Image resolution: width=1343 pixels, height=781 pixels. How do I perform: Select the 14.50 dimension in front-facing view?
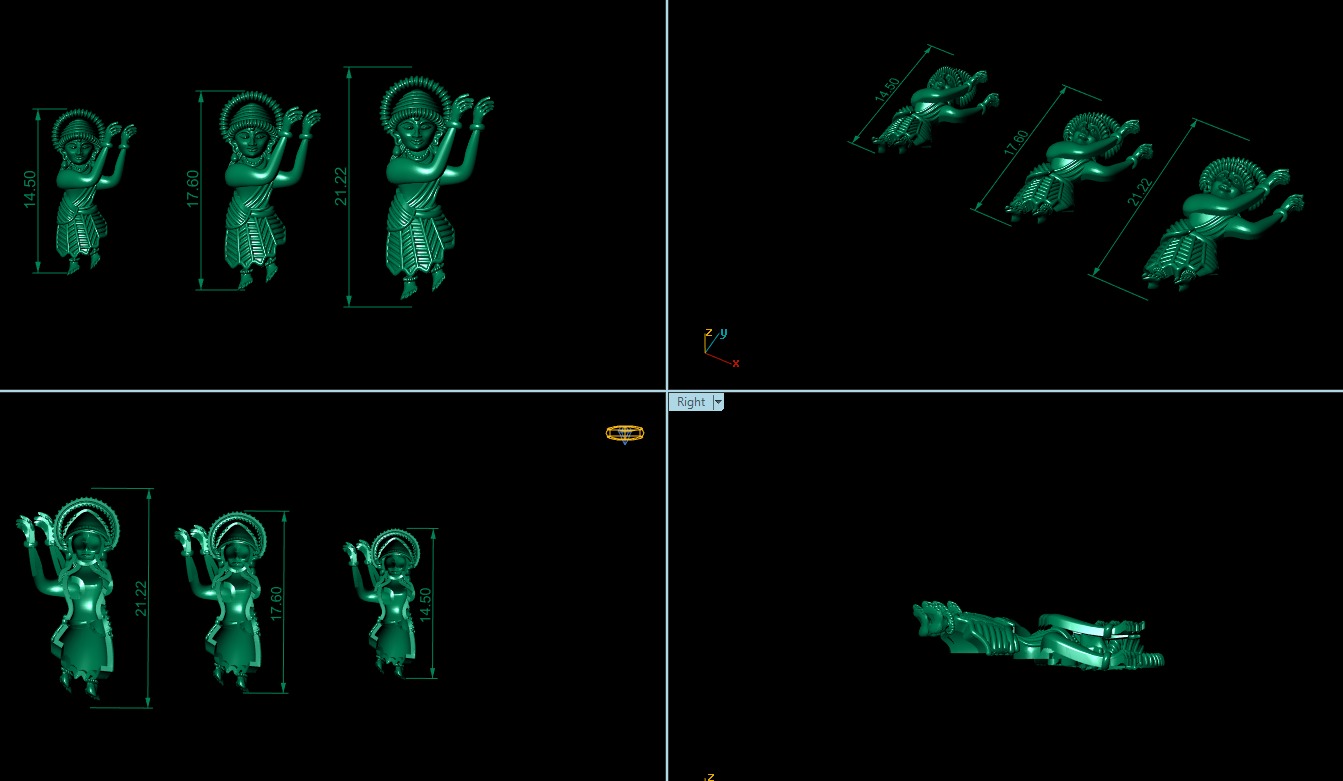[x=30, y=189]
